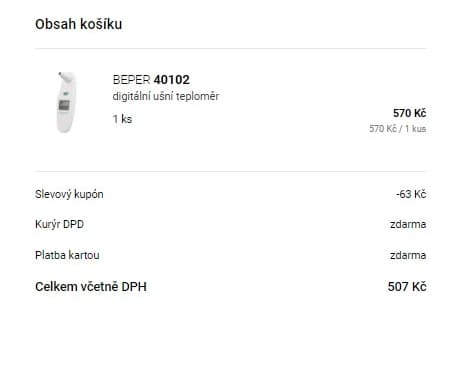This screenshot has width=468, height=365.
Task: Click the Slevový kupón label
Action: tap(69, 194)
